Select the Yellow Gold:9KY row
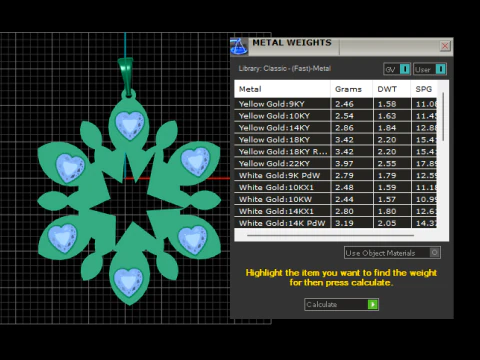 [x=336, y=104]
